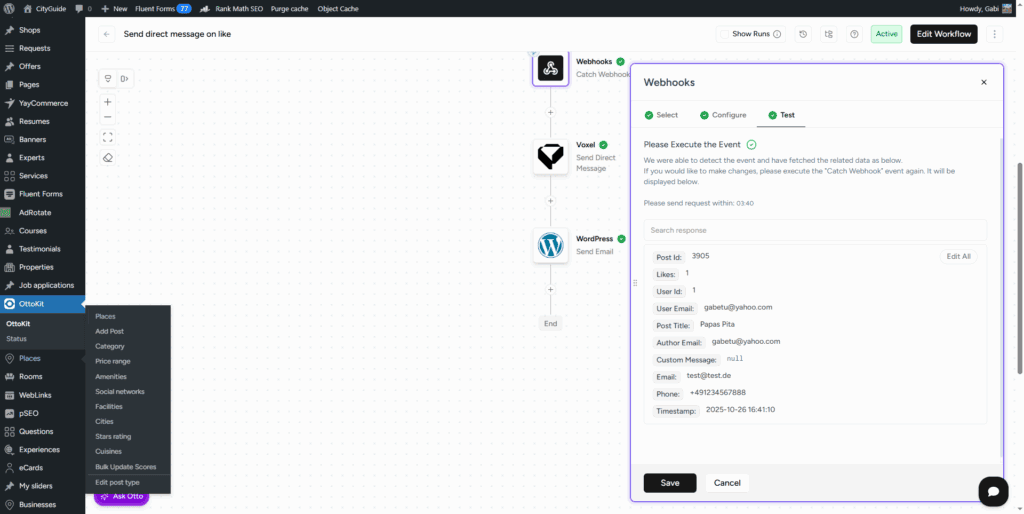
Task: Open workflow history clock icon
Action: pyautogui.click(x=802, y=34)
